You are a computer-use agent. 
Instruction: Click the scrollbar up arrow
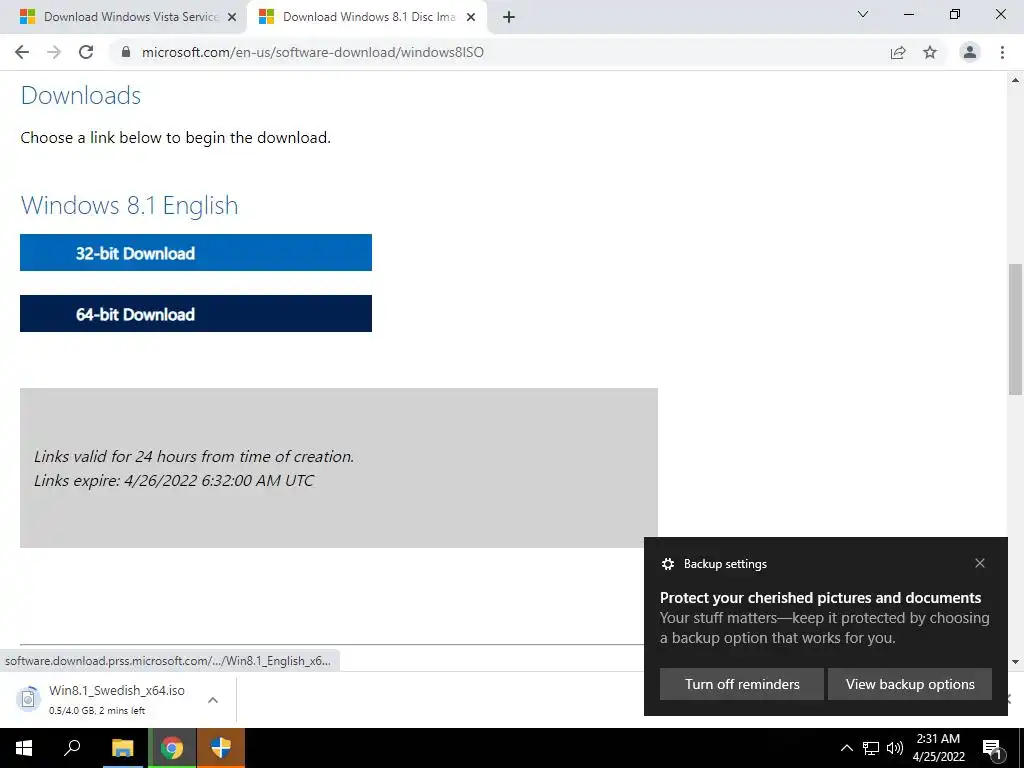pos(1015,80)
